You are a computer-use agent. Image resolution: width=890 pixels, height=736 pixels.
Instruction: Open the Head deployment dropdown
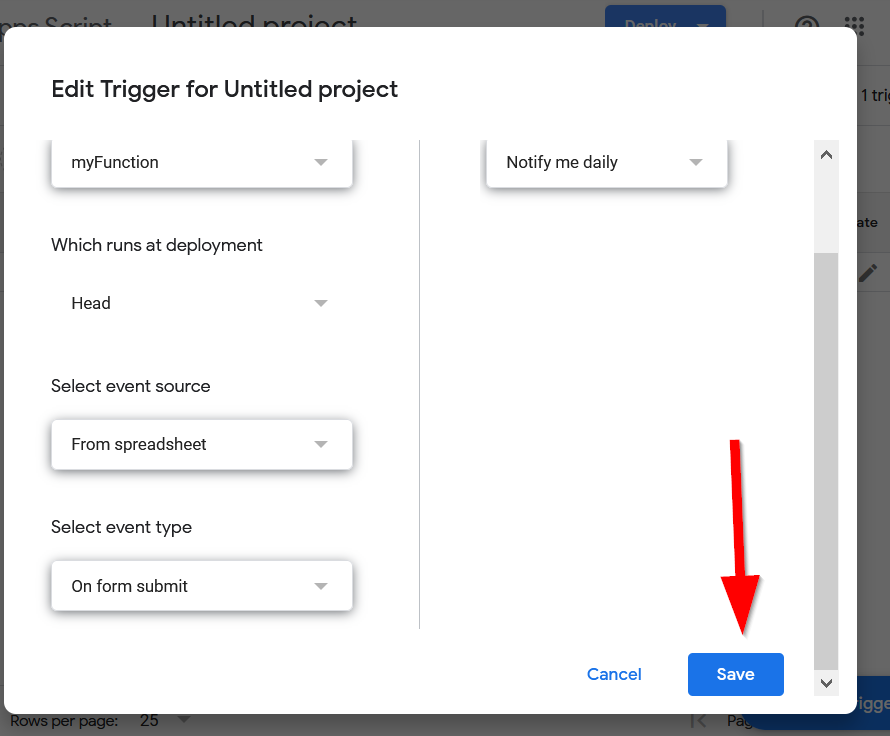coord(201,303)
